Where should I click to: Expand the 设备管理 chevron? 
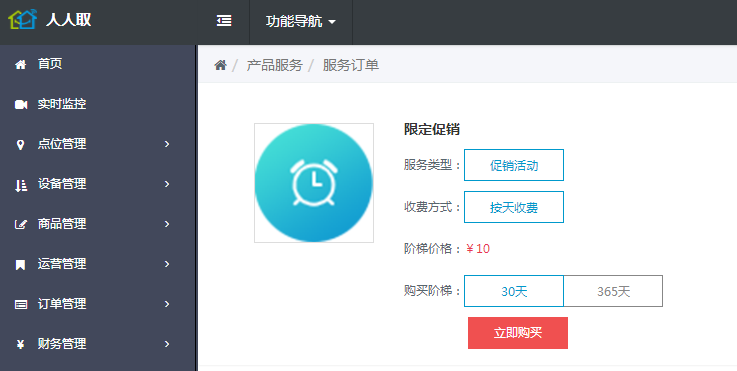tap(167, 184)
